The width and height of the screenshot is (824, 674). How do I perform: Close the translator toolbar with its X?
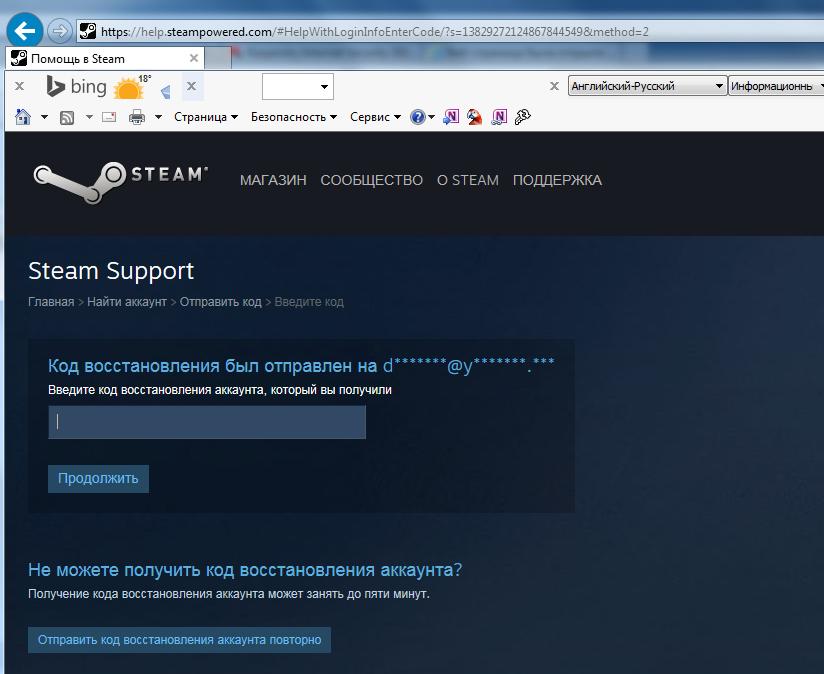coord(554,86)
